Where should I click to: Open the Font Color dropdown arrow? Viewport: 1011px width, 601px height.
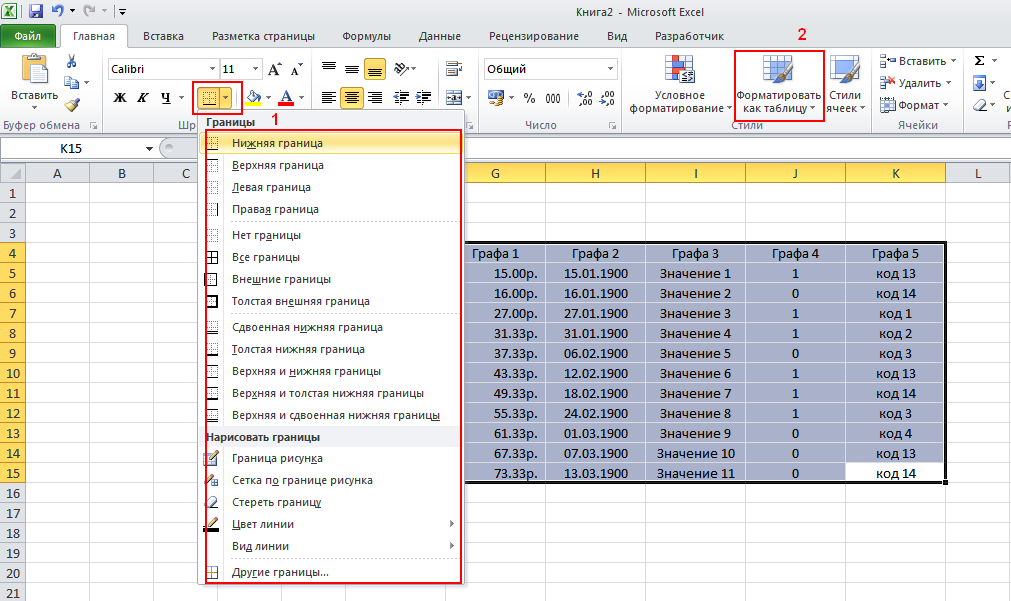click(301, 98)
